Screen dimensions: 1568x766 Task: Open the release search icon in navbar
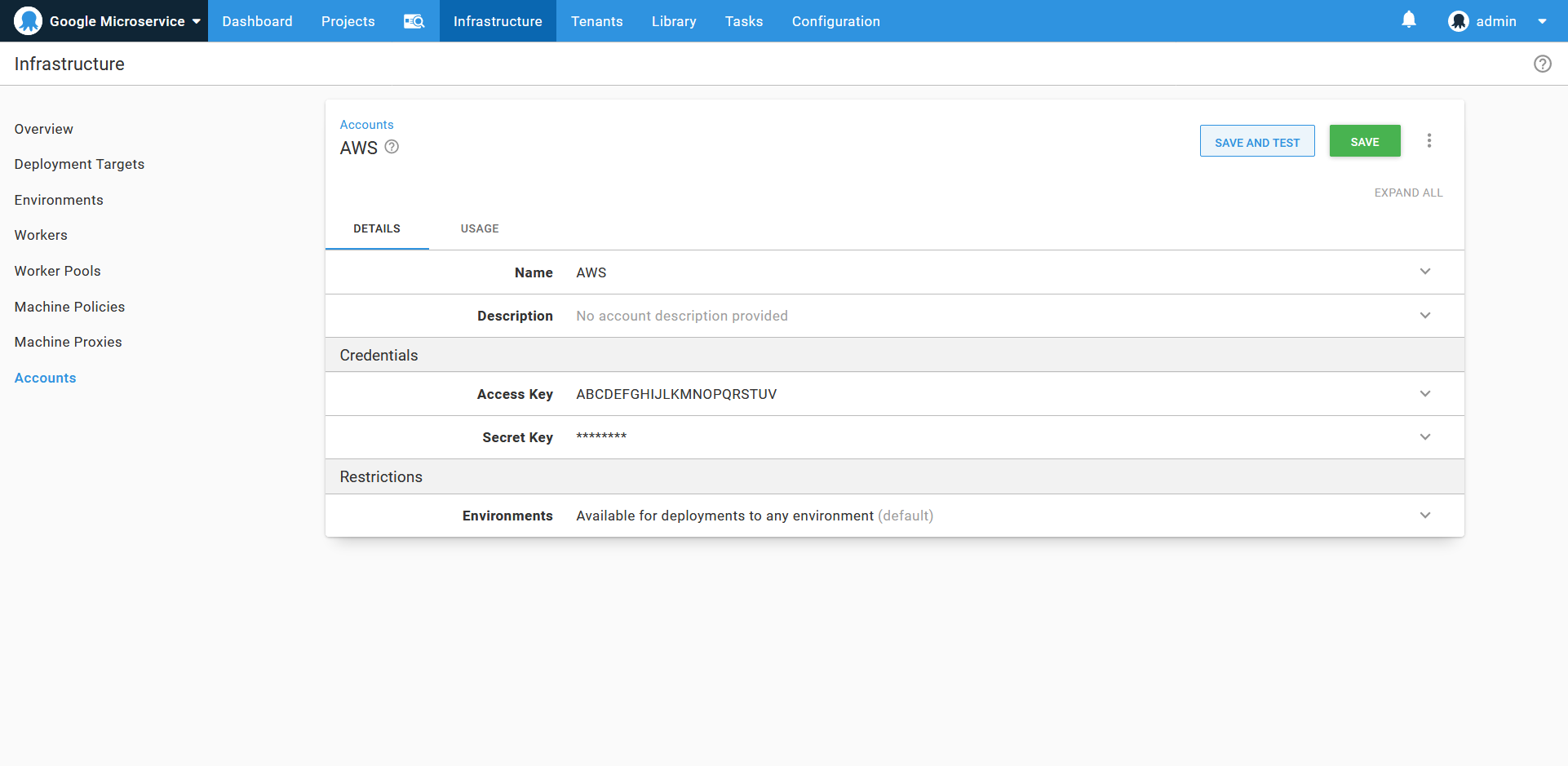tap(413, 21)
